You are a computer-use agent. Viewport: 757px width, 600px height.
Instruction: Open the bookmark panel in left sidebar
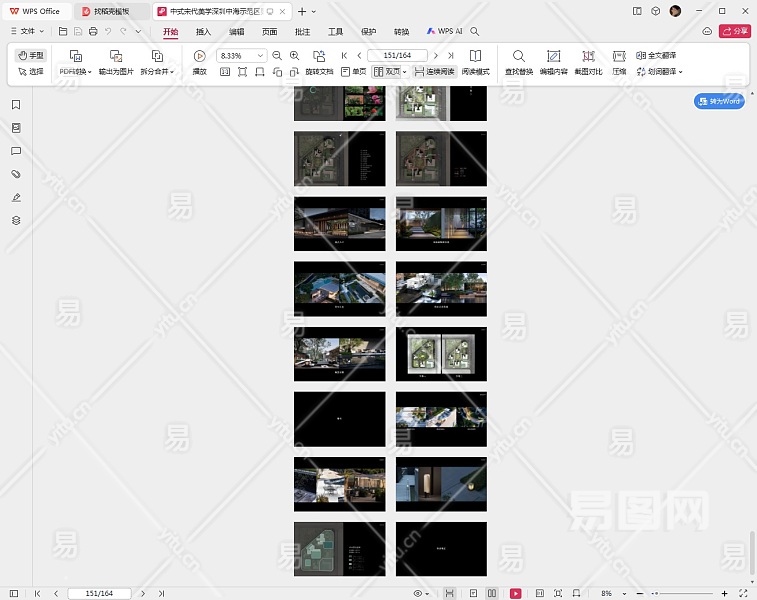[16, 105]
